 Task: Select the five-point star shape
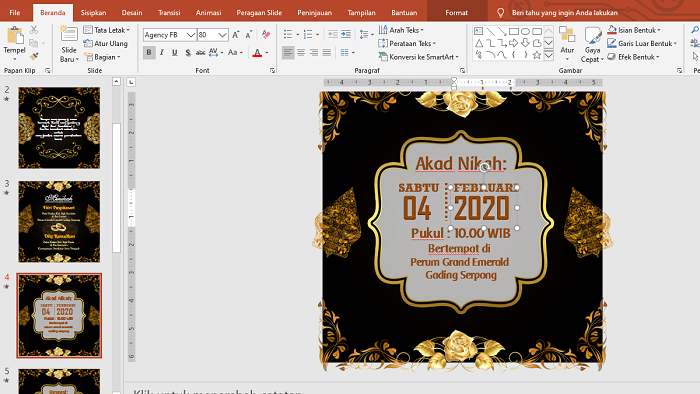pyautogui.click(x=537, y=55)
